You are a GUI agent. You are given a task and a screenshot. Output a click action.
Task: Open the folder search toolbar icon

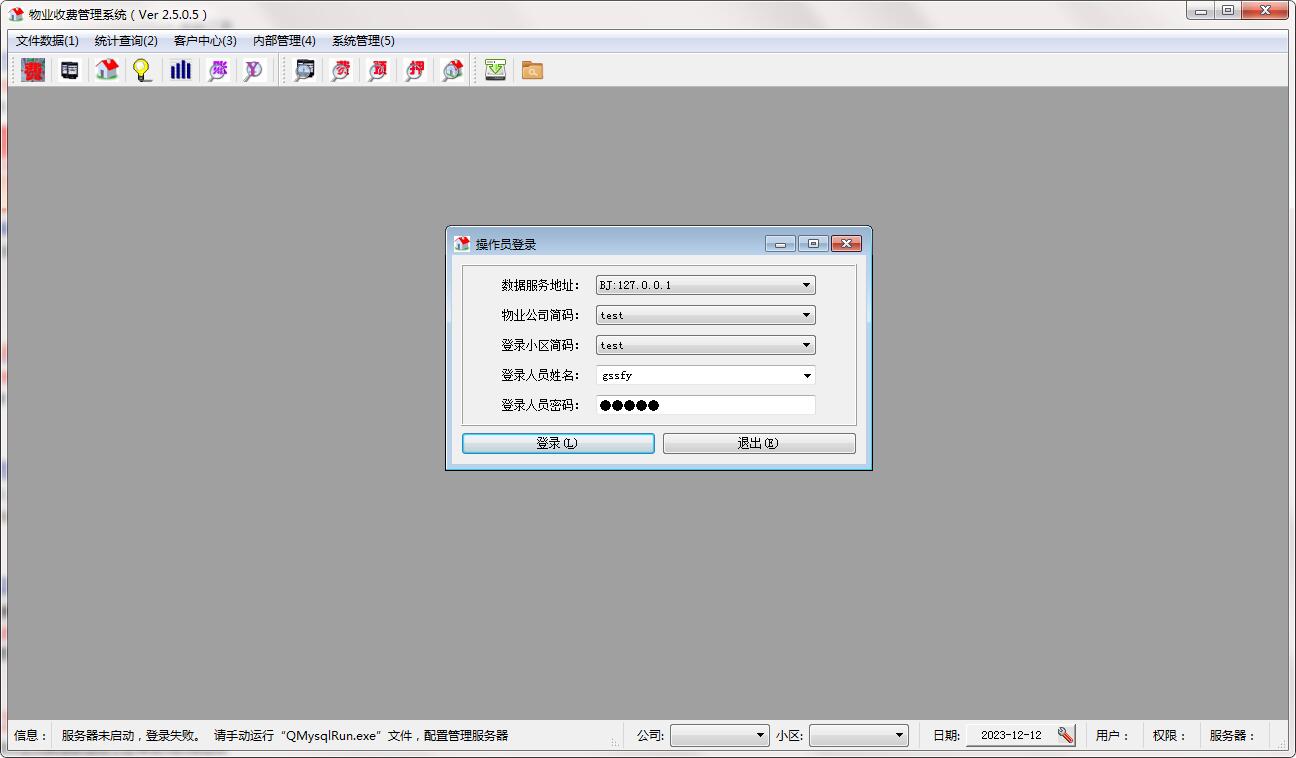(532, 70)
